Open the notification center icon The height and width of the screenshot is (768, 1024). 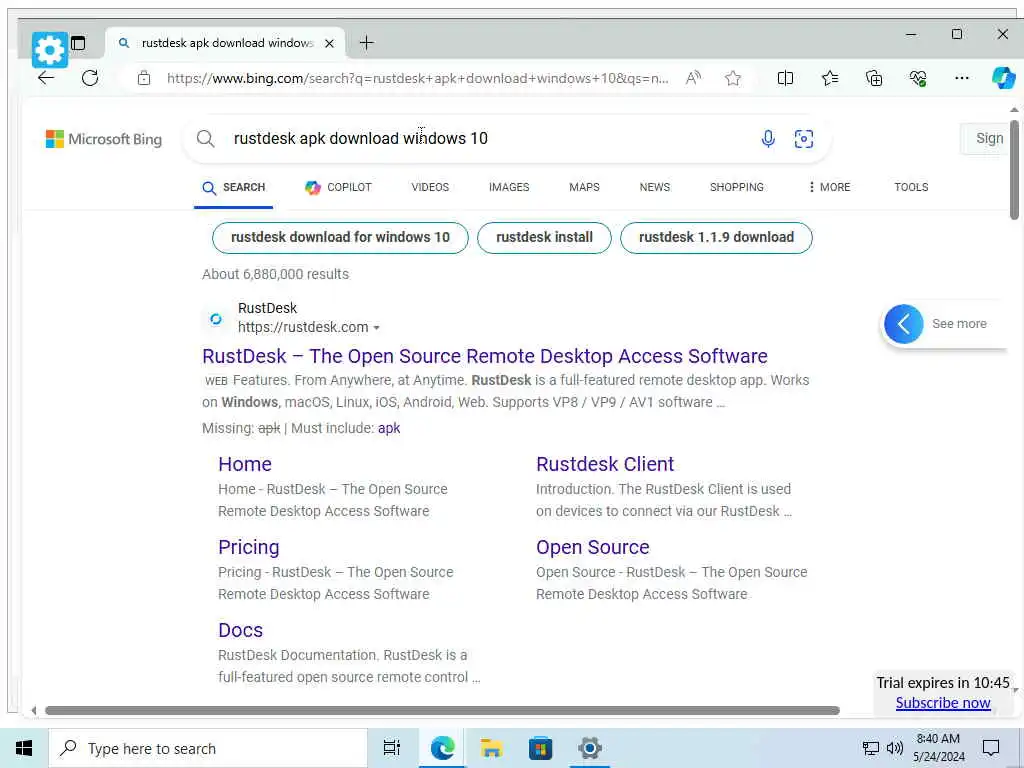[991, 748]
